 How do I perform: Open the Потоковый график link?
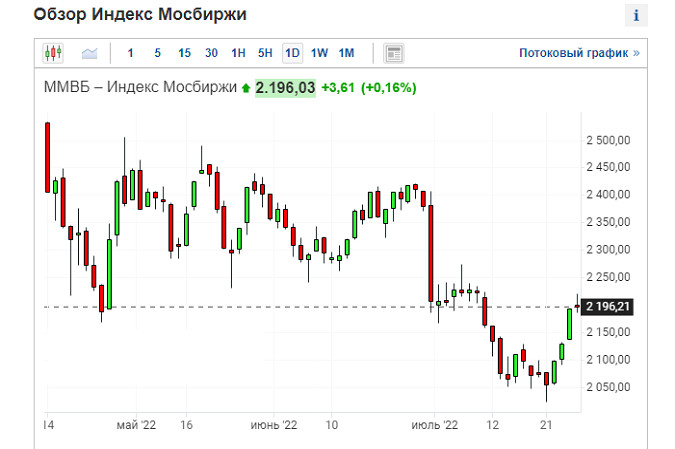click(x=579, y=53)
